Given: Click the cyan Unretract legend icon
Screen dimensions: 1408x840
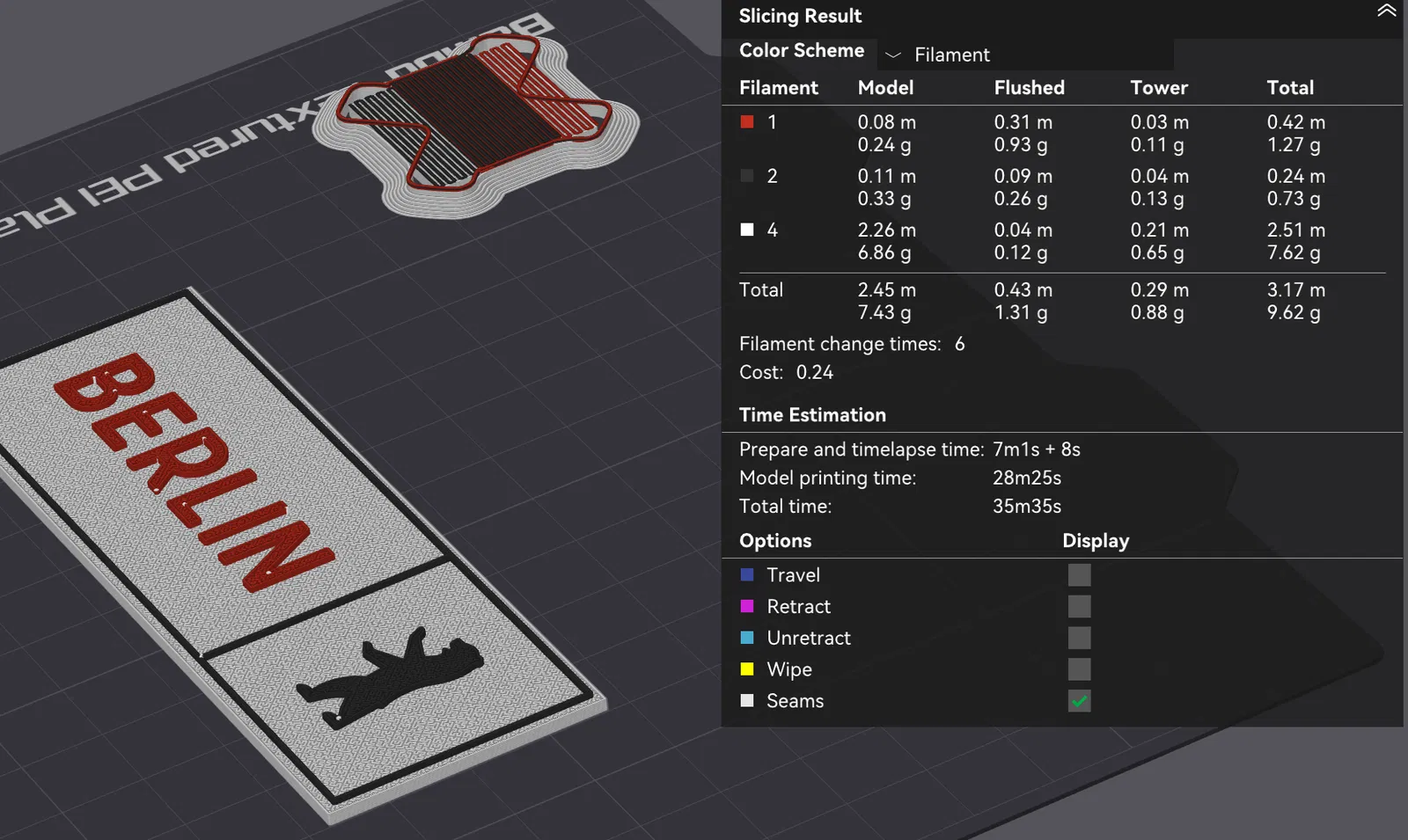Looking at the screenshot, I should click(747, 638).
